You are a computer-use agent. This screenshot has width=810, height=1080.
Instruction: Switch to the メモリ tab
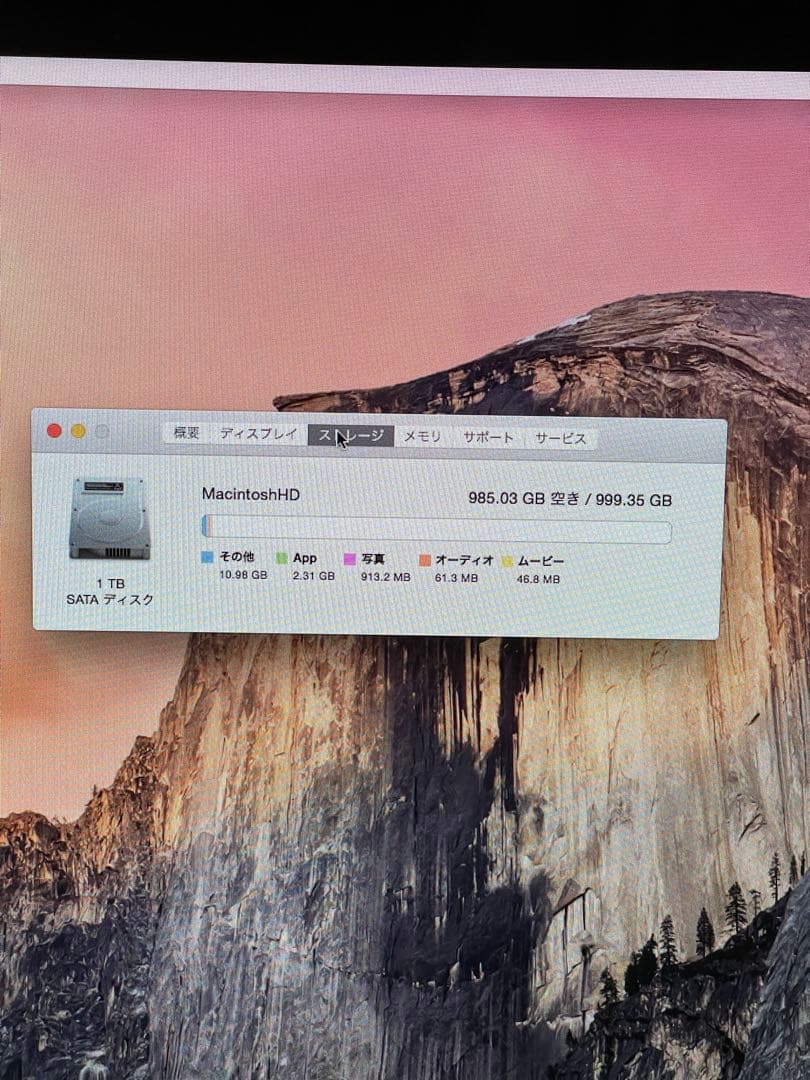[x=422, y=437]
